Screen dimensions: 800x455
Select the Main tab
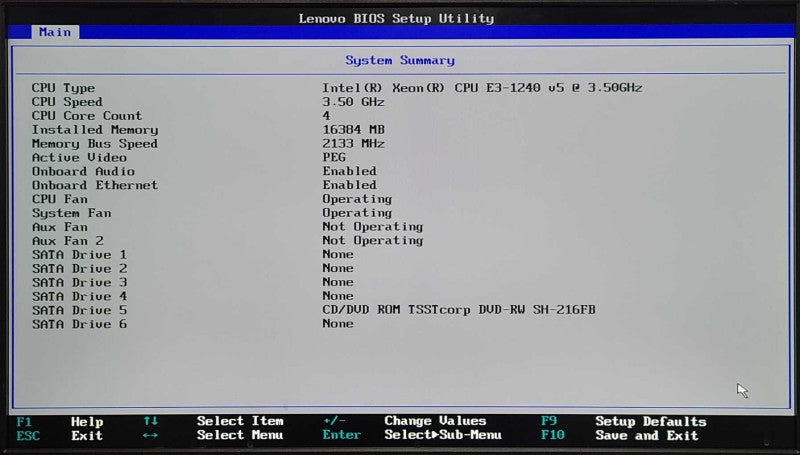[55, 32]
